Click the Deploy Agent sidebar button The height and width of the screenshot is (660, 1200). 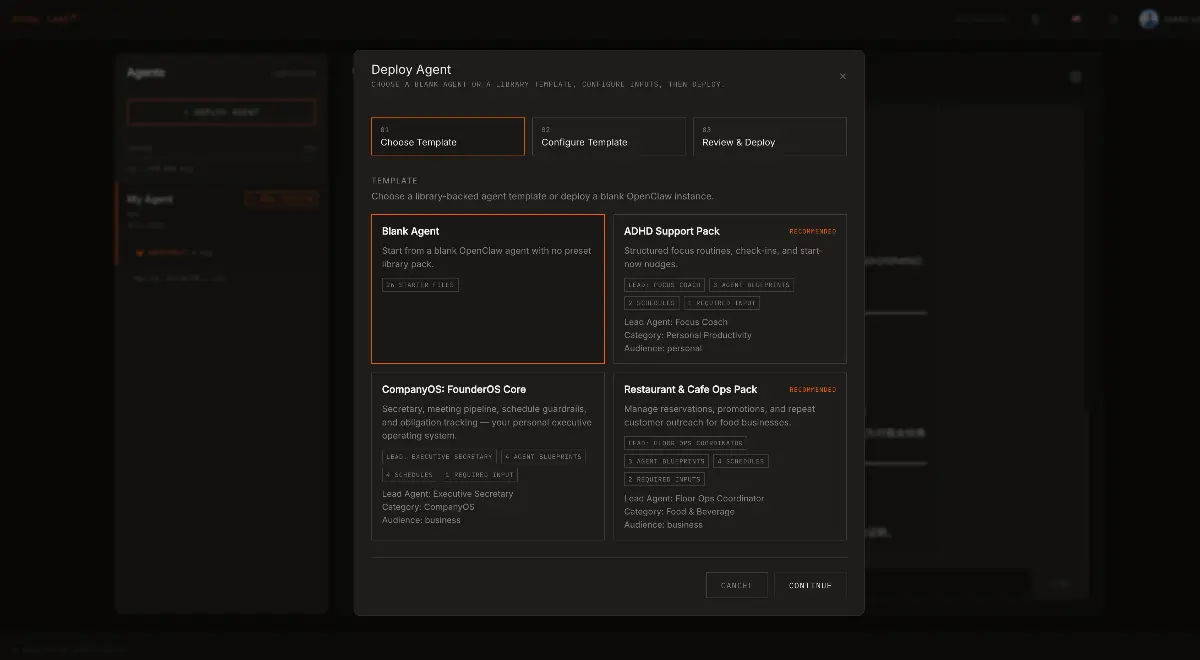click(x=221, y=112)
